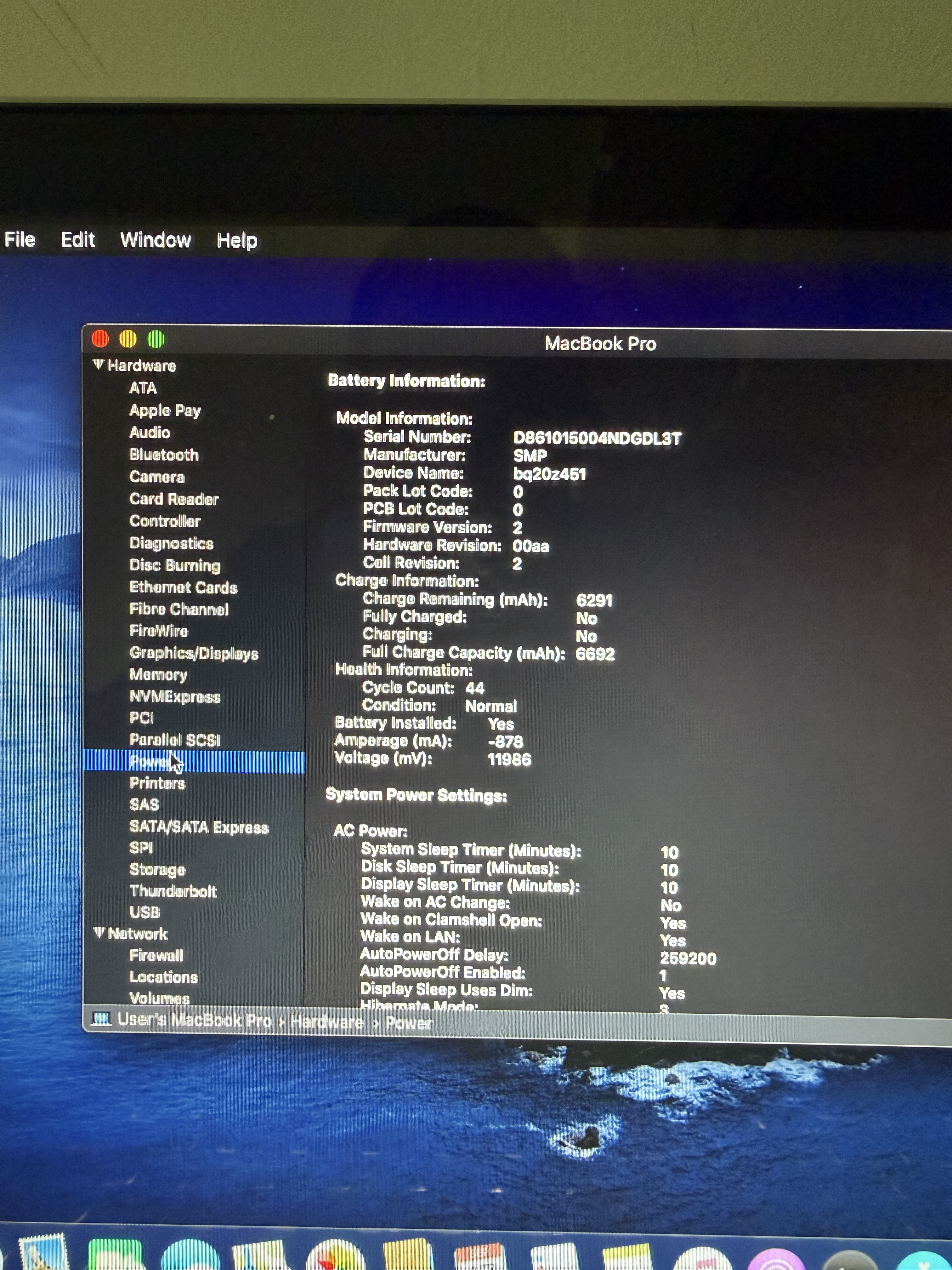
Task: Select SPI in the sidebar
Action: click(x=141, y=848)
